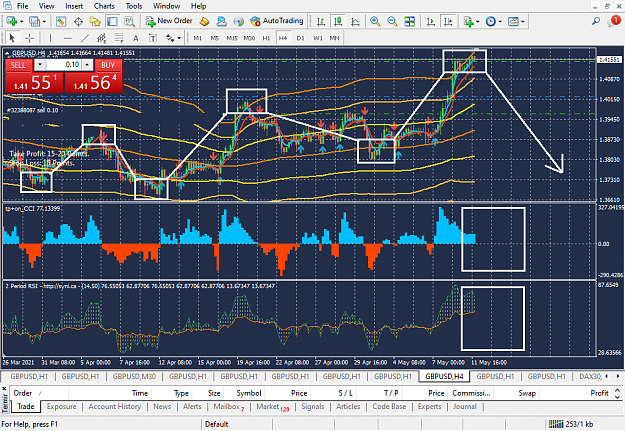The height and width of the screenshot is (431, 625).
Task: Select the horizontal line tool
Action: pos(67,38)
